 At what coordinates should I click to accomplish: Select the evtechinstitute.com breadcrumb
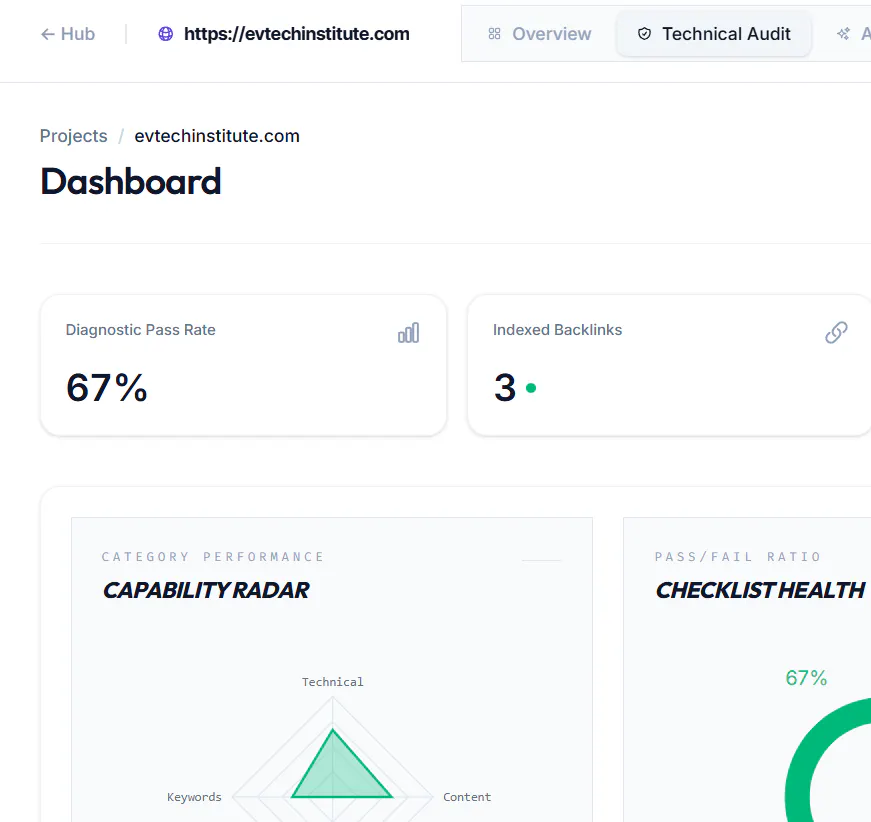pos(217,136)
